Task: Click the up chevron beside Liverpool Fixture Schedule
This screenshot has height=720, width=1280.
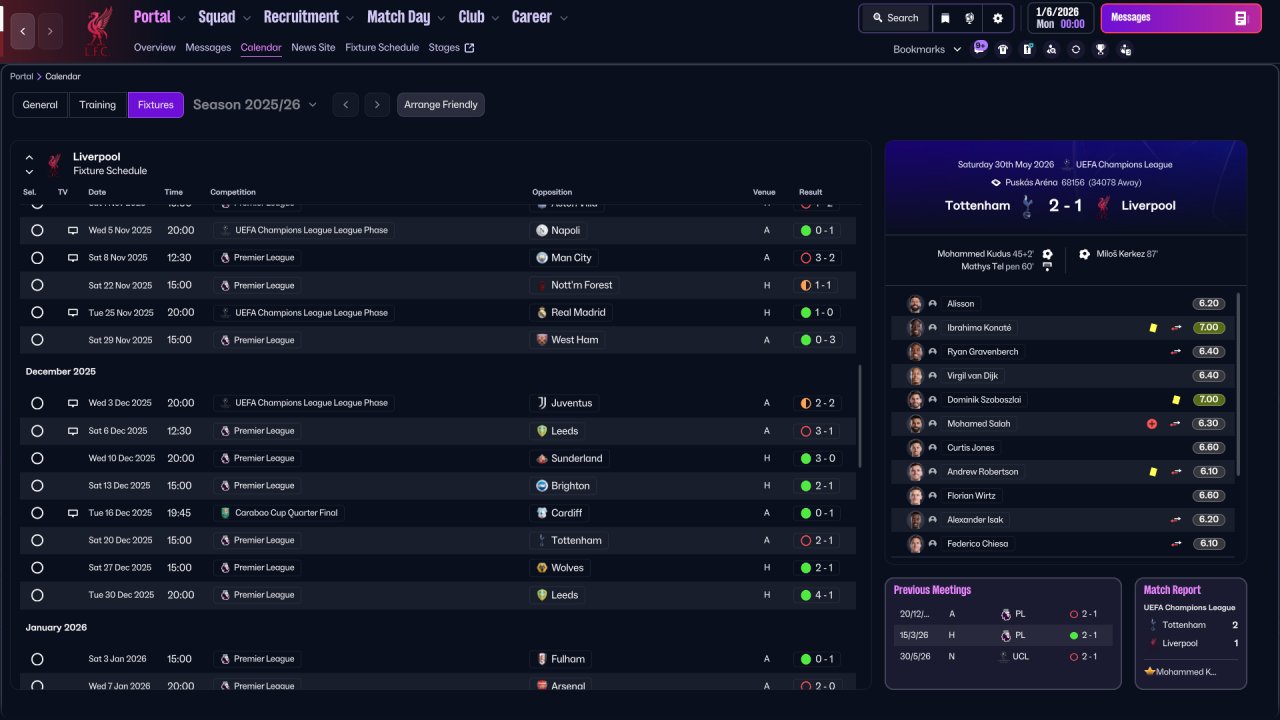Action: (x=29, y=157)
